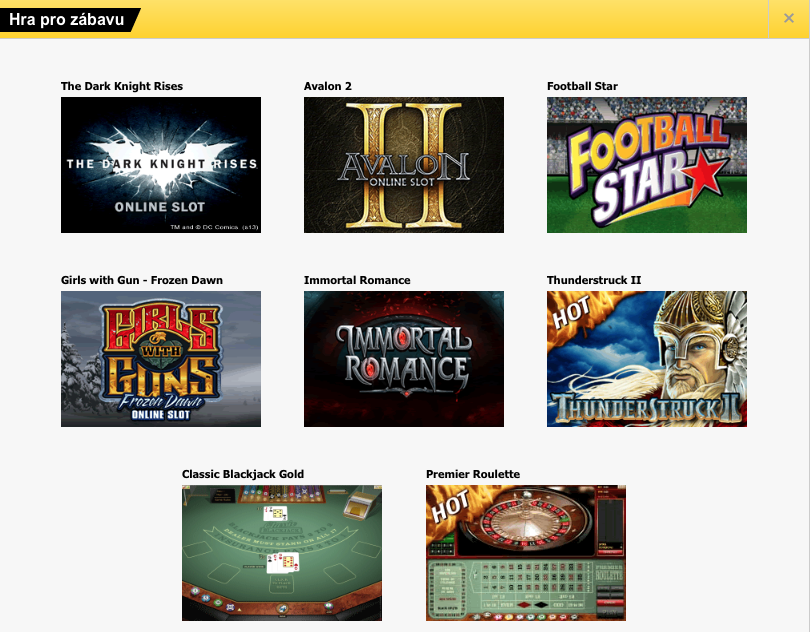Click the 'Avalon 2' title label
Viewport: 810px width, 632px height.
click(x=328, y=86)
